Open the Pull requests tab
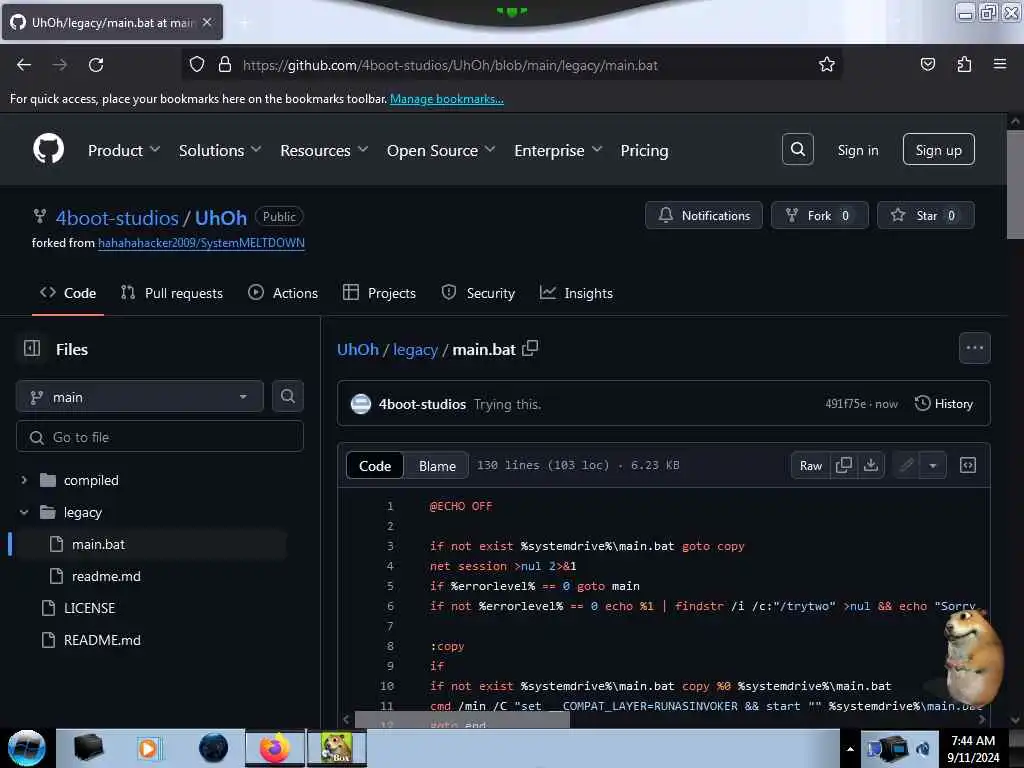1024x768 pixels. (x=172, y=293)
